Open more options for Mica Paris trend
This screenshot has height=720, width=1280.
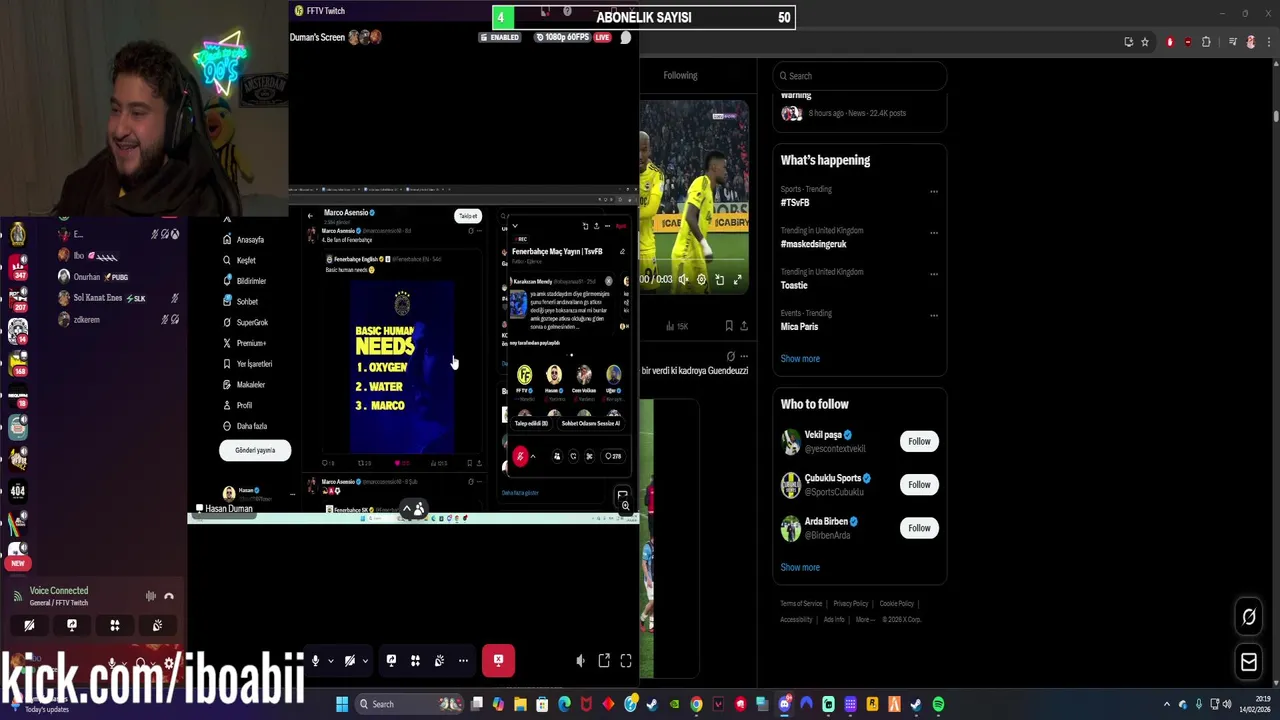point(934,315)
